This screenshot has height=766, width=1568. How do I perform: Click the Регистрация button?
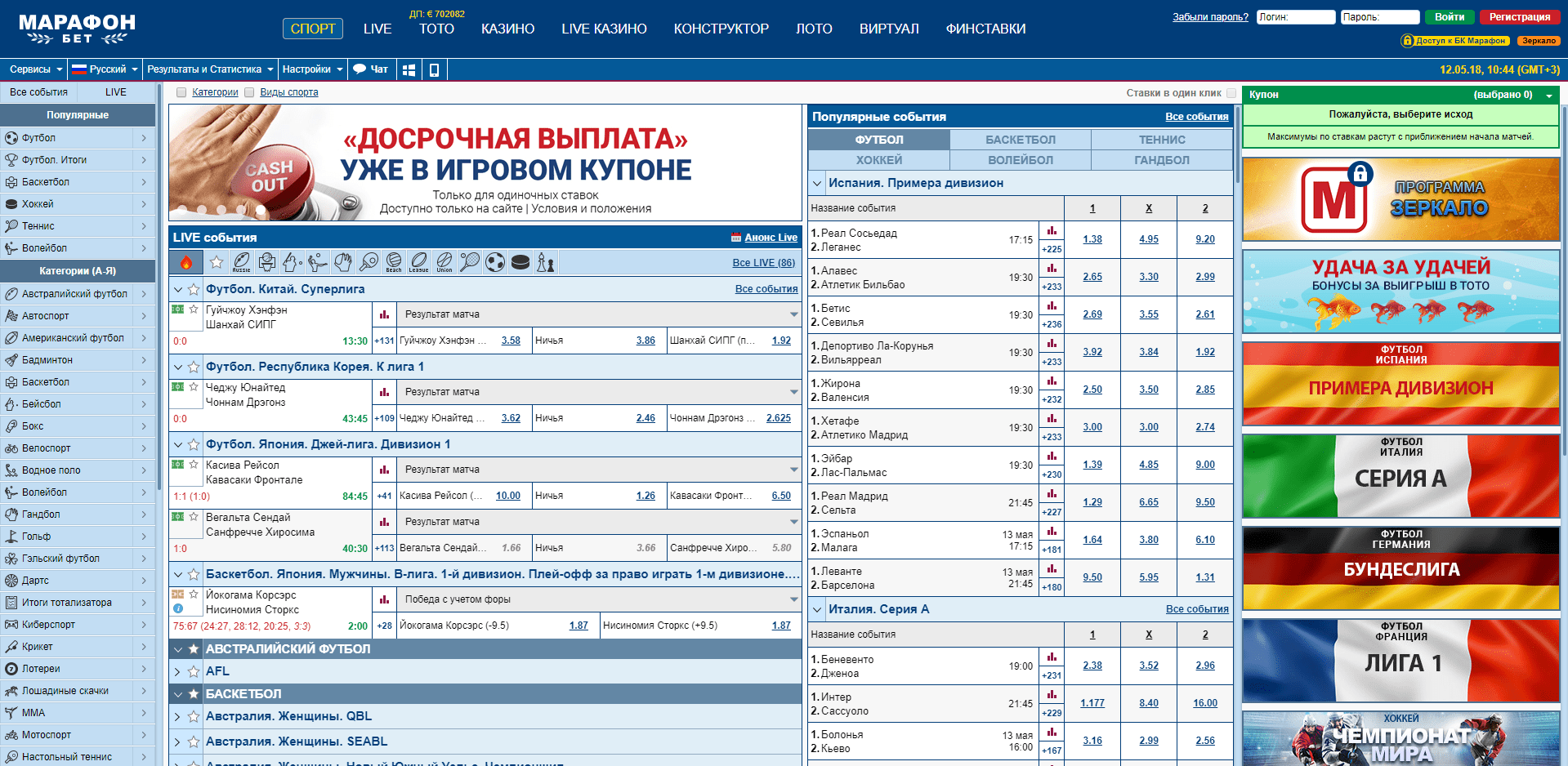[x=1520, y=17]
